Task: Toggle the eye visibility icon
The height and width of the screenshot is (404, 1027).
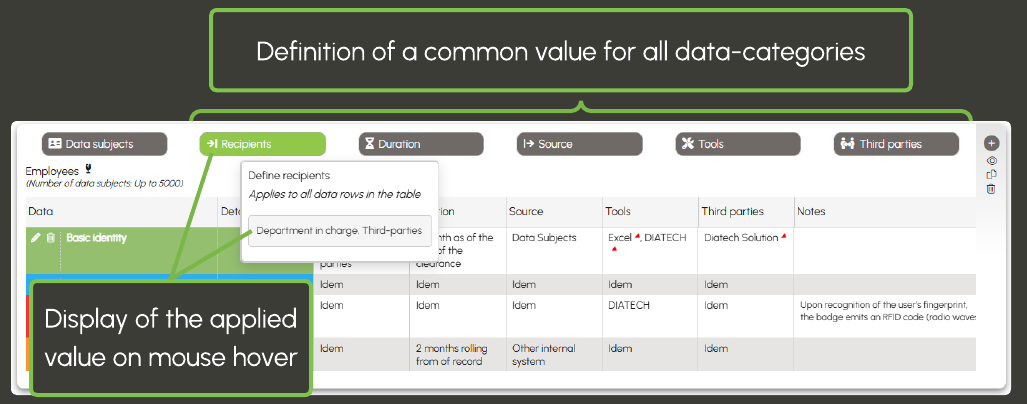Action: click(x=991, y=160)
